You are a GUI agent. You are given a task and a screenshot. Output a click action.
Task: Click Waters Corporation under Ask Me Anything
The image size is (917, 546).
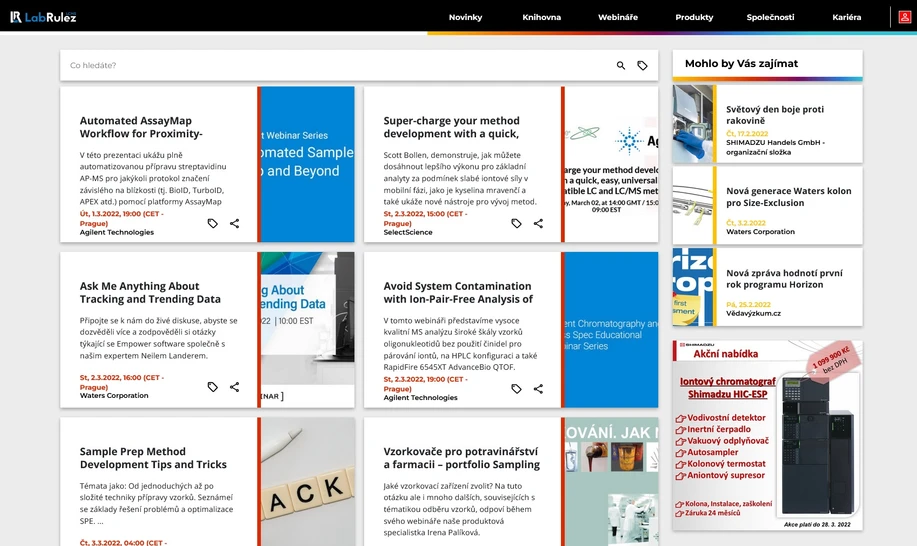pyautogui.click(x=114, y=395)
